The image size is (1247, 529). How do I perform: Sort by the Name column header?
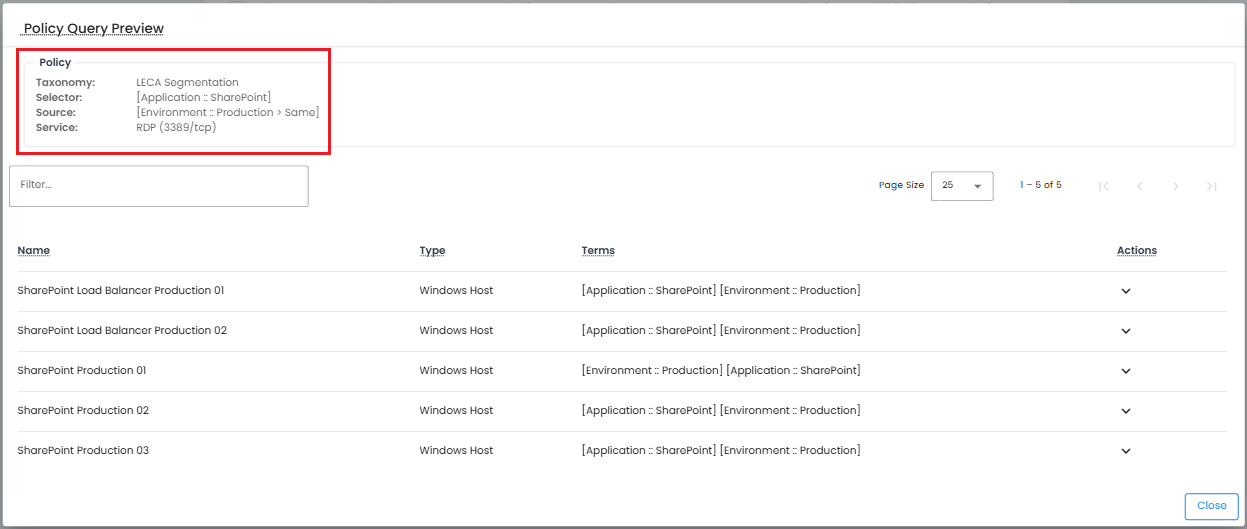34,251
